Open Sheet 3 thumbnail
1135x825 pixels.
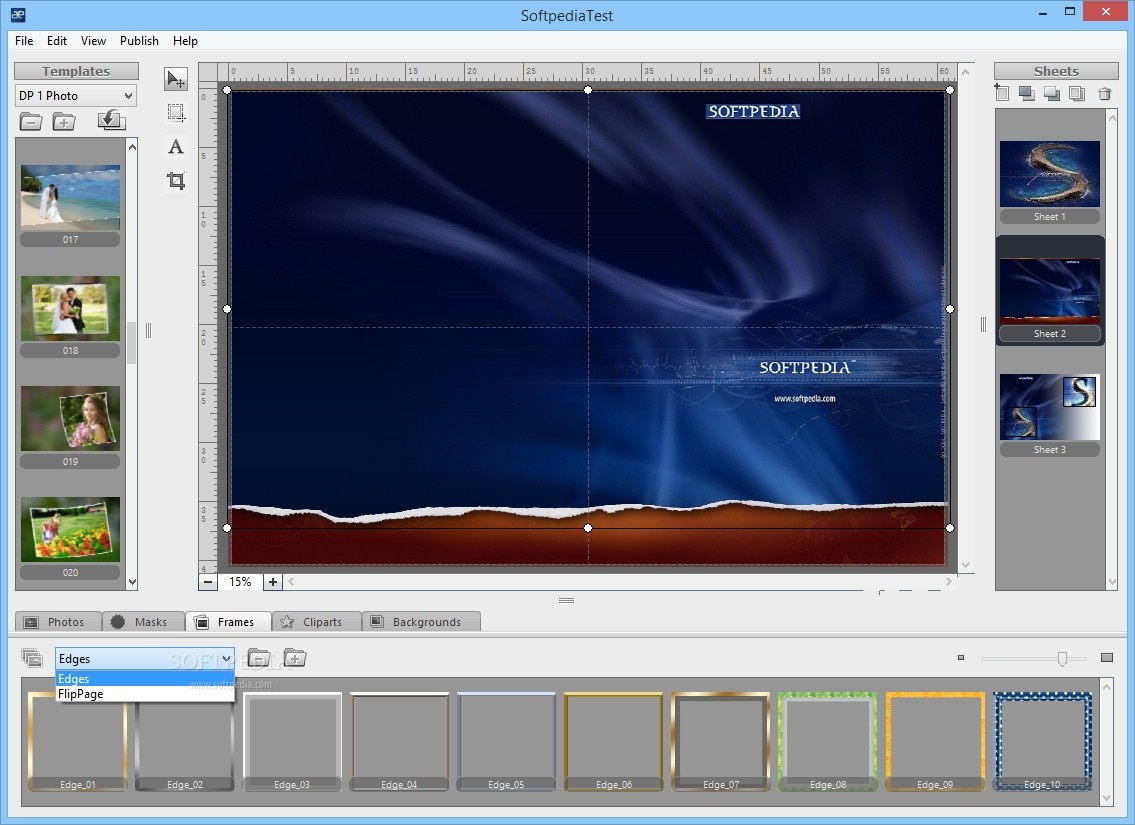click(1050, 407)
